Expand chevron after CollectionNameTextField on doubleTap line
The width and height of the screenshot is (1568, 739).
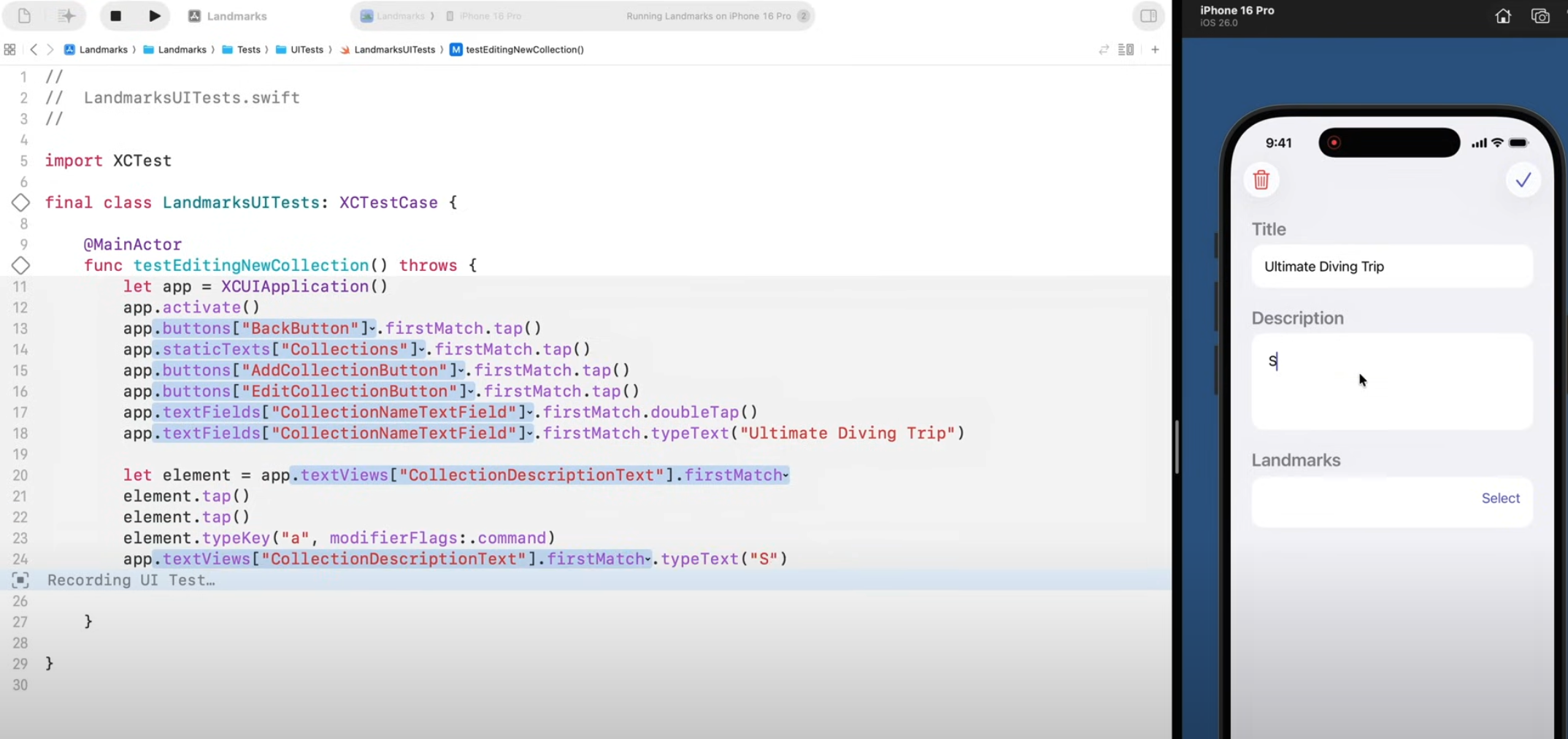coord(529,413)
